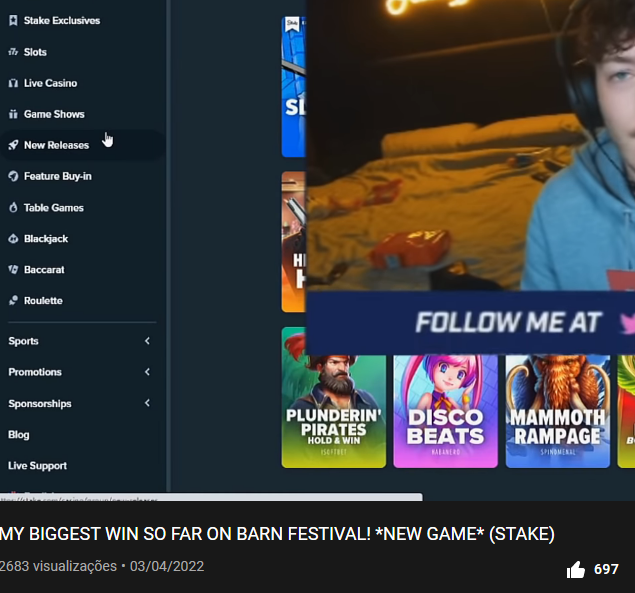Open Table Games label
The image size is (635, 593).
point(54,207)
